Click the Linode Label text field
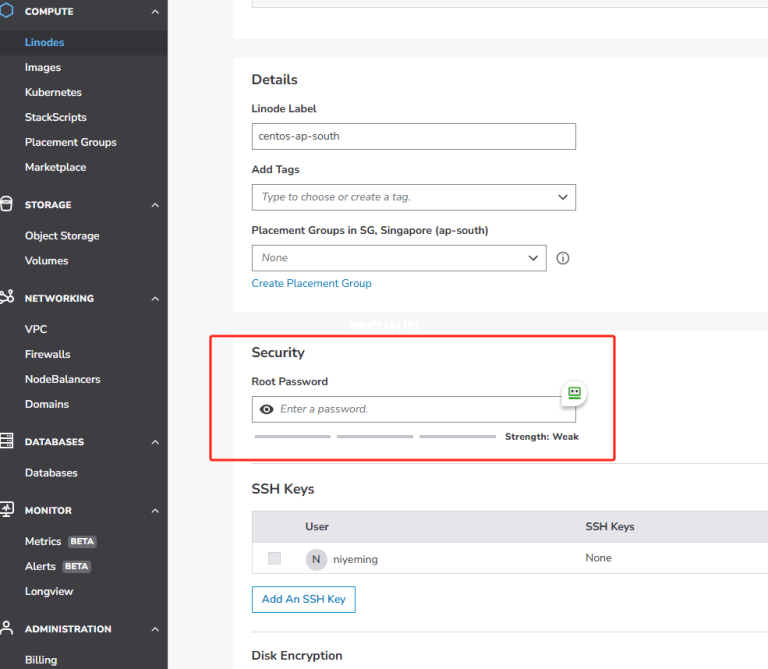Screen dimensions: 768x669 tap(413, 136)
